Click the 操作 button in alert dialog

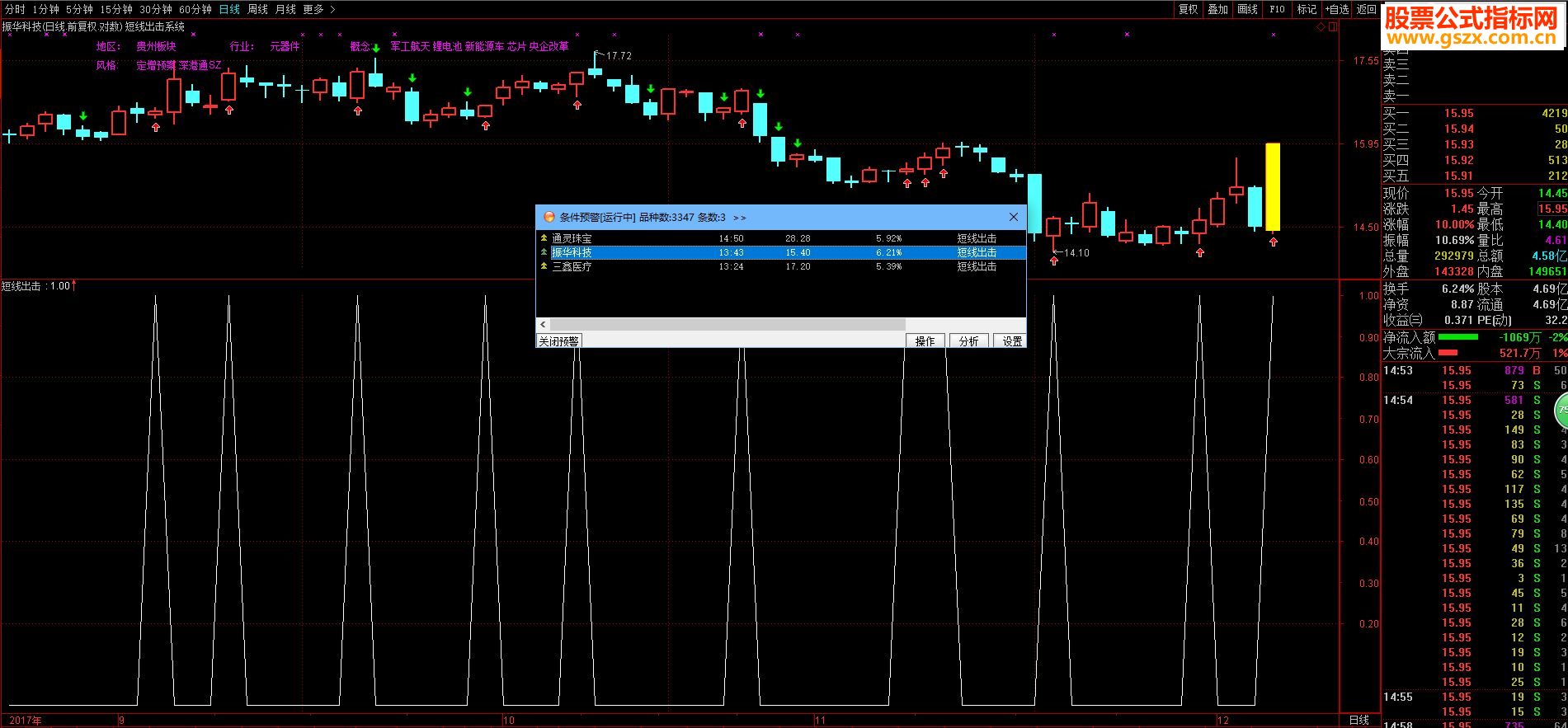tap(925, 341)
